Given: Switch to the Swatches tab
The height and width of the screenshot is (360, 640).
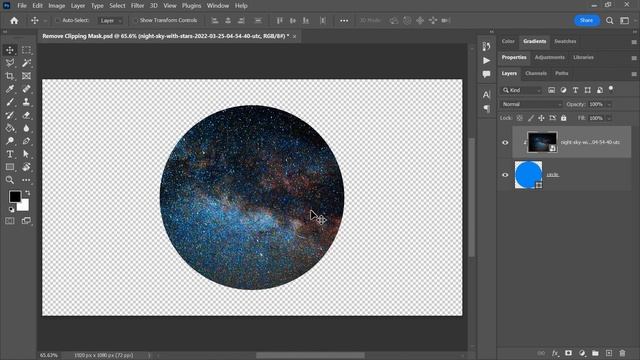Looking at the screenshot, I should click(x=565, y=41).
